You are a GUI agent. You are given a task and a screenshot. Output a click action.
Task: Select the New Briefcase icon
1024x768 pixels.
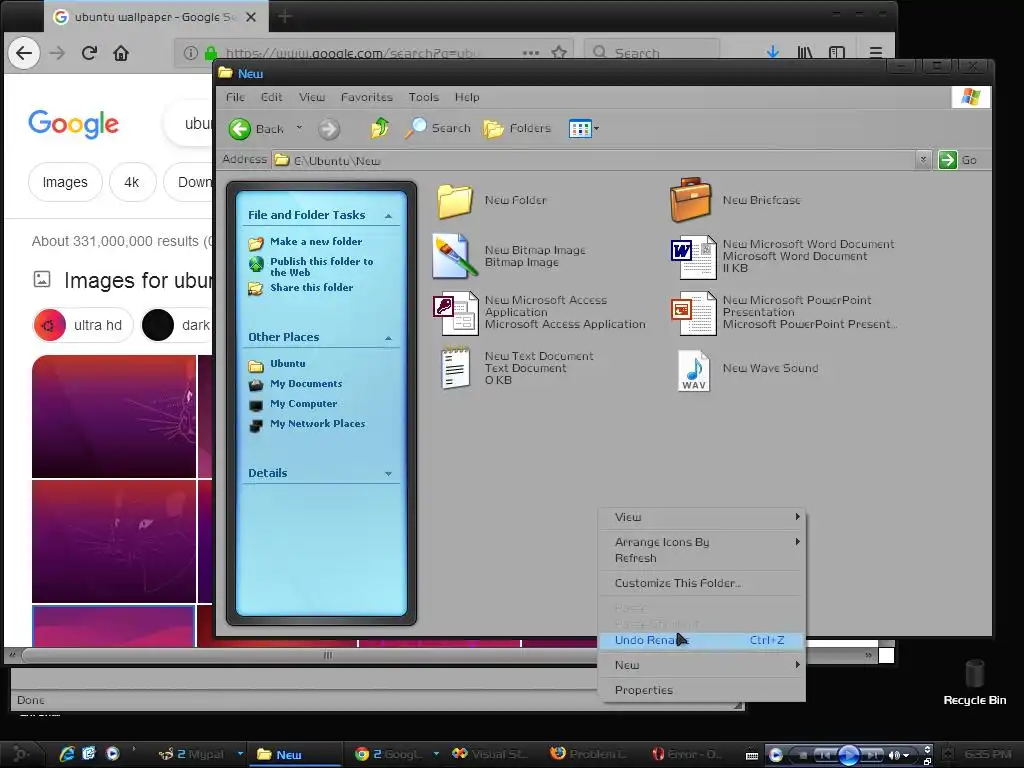pos(690,200)
